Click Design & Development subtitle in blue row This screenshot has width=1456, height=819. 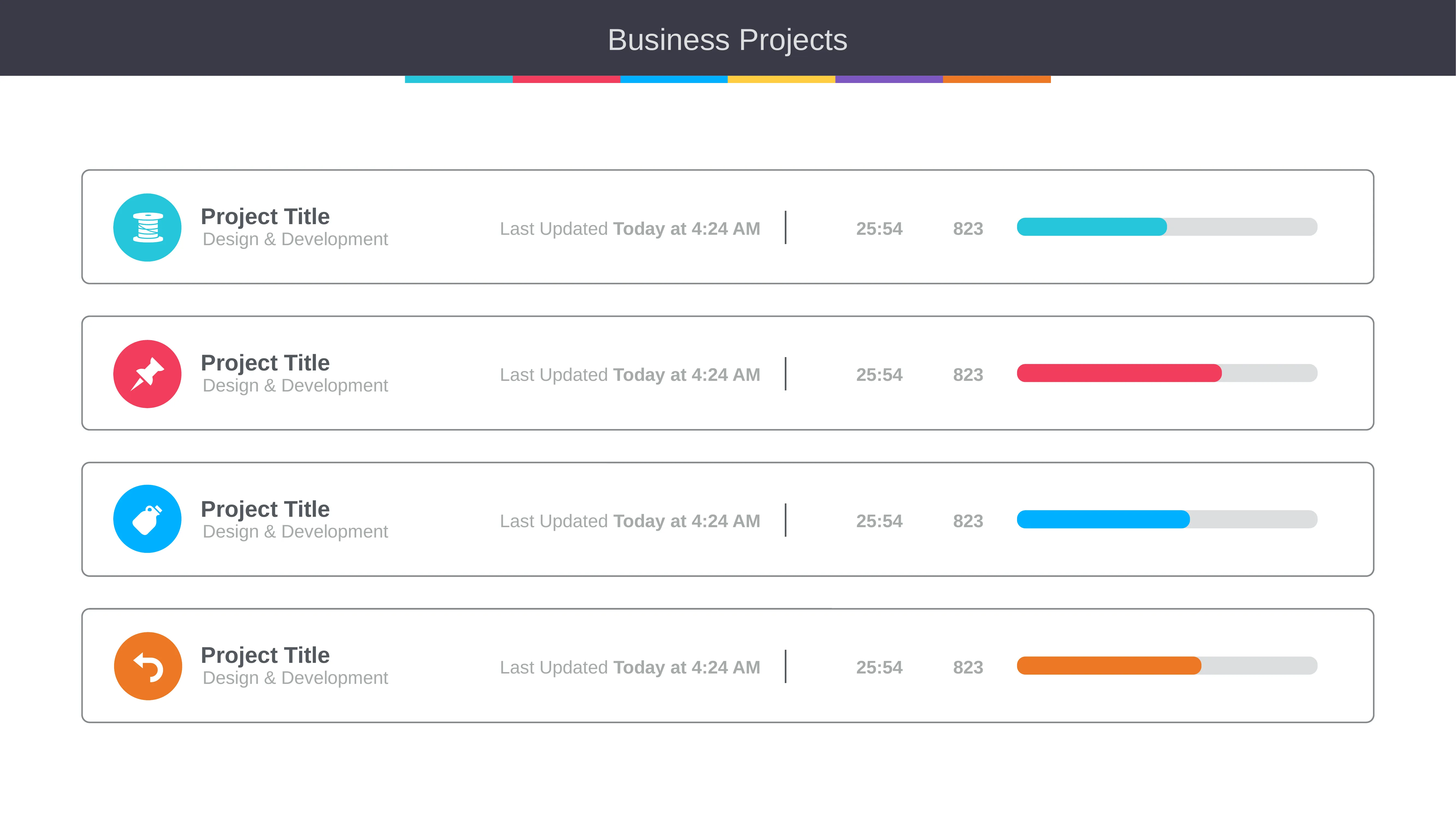(295, 532)
